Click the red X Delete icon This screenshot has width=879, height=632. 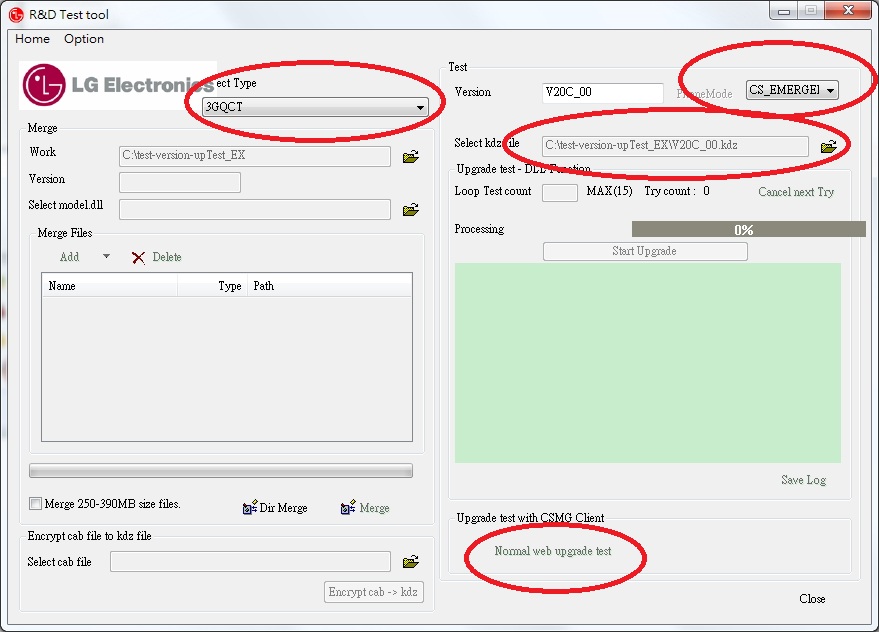click(x=138, y=257)
